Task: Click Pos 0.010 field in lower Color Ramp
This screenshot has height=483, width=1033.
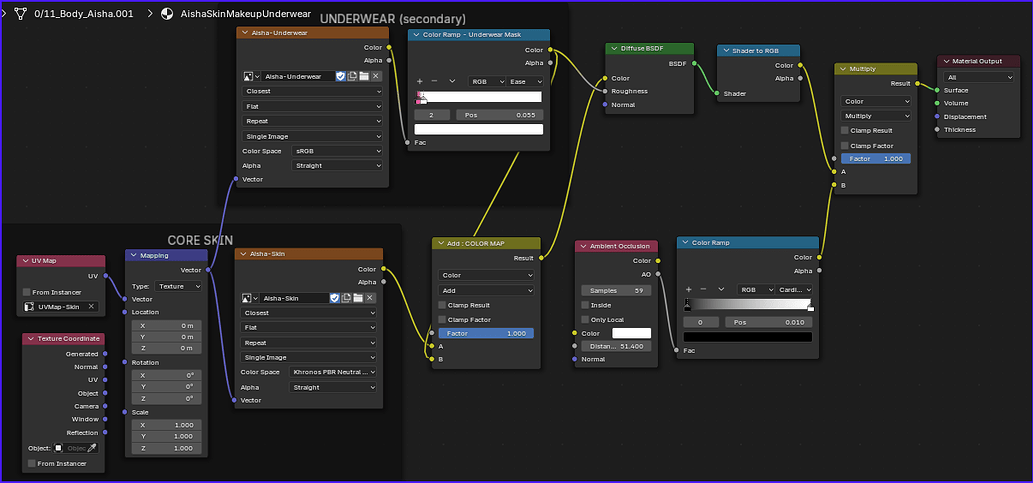Action: 769,322
